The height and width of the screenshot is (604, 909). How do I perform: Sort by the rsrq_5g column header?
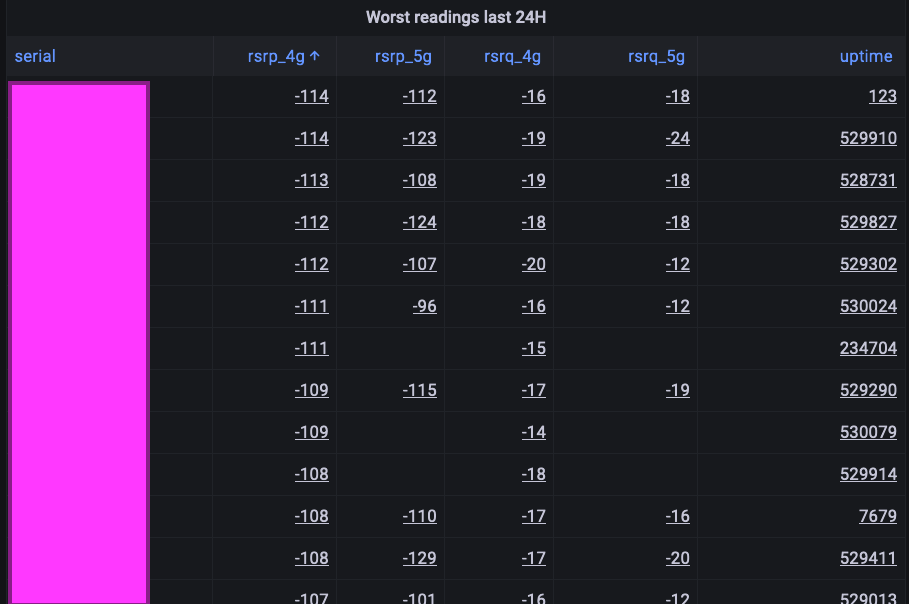point(656,56)
